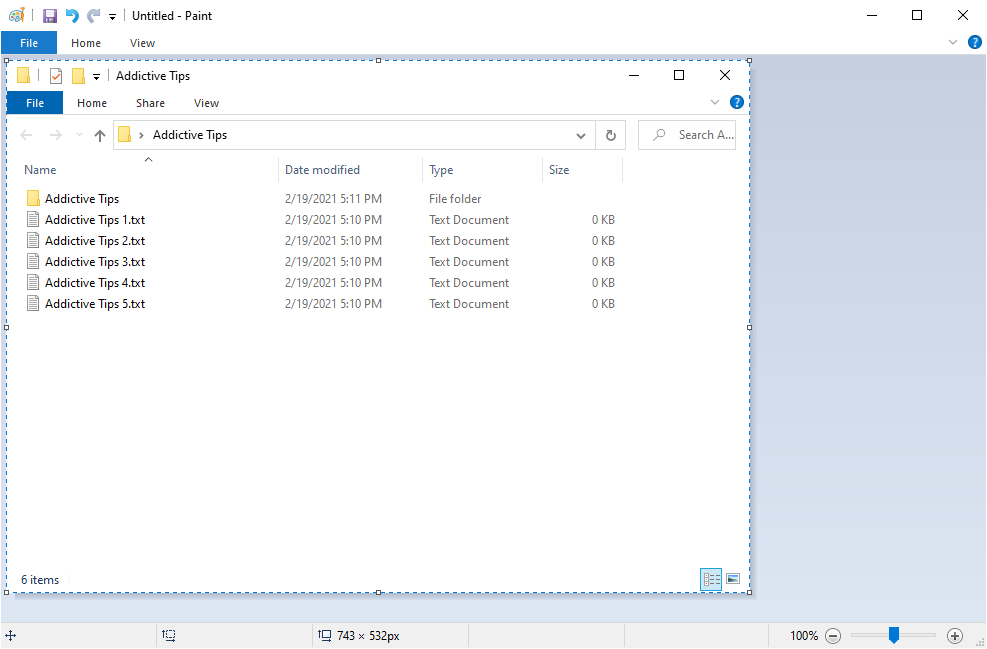Click the Redo arrow in Paint's toolbar
The height and width of the screenshot is (649, 987).
93,16
